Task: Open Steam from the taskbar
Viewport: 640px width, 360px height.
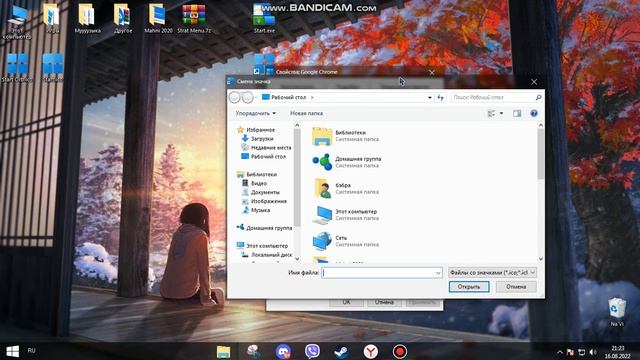Action: coord(341,351)
